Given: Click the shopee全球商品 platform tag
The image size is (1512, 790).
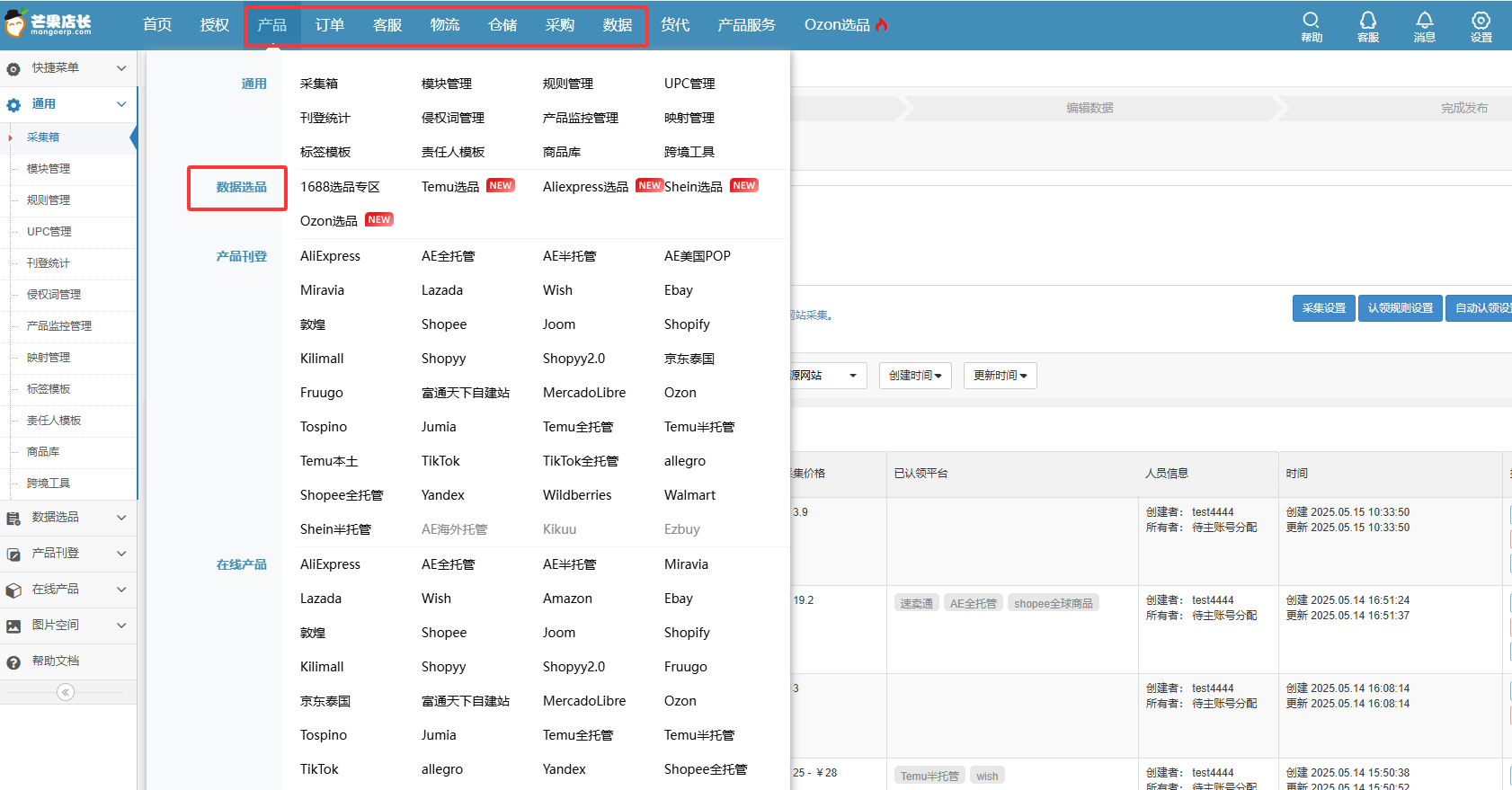Looking at the screenshot, I should 1054,603.
